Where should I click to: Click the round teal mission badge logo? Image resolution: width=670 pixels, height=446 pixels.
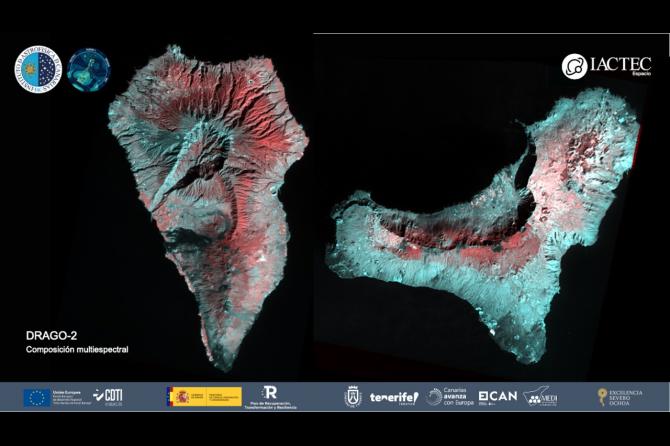click(88, 69)
